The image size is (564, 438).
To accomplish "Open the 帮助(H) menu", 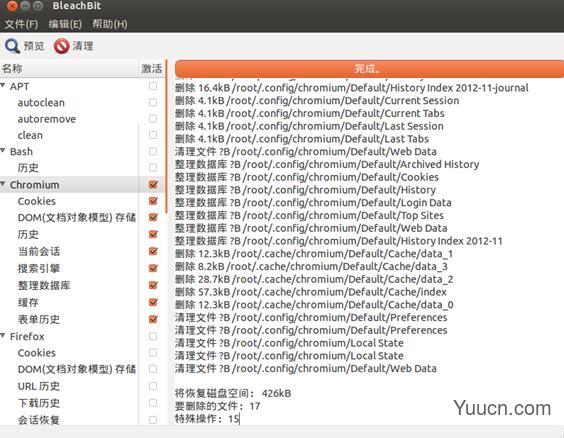I will pos(110,24).
